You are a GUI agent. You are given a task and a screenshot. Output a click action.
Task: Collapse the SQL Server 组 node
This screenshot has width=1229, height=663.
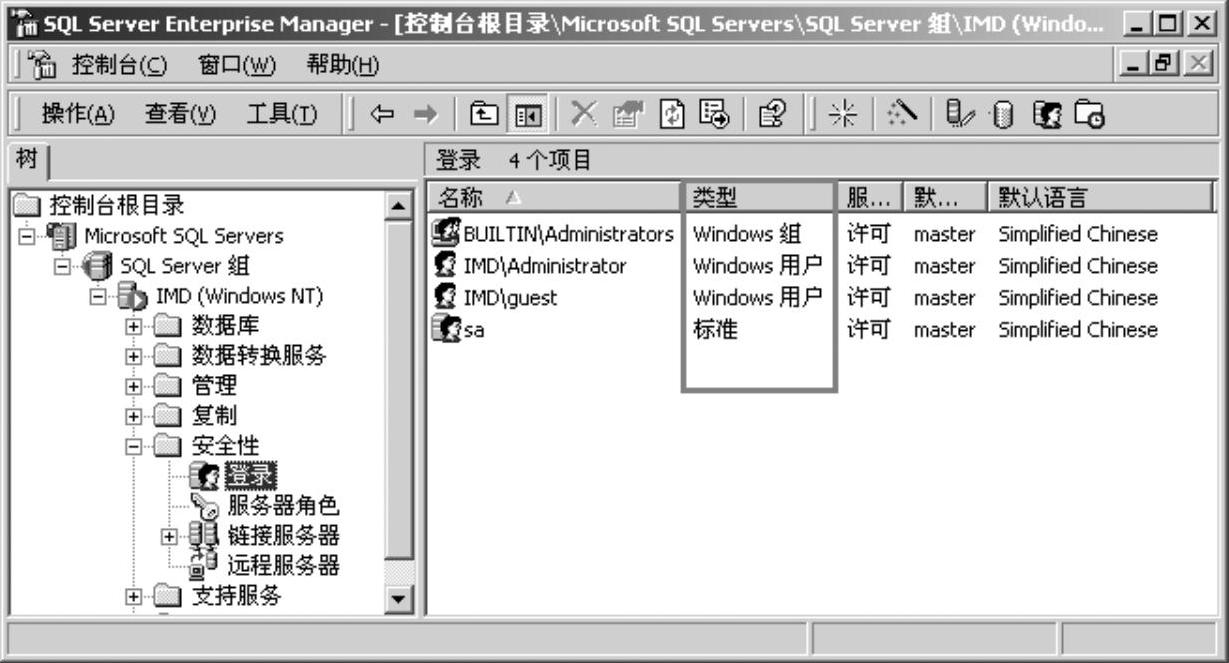coord(63,267)
